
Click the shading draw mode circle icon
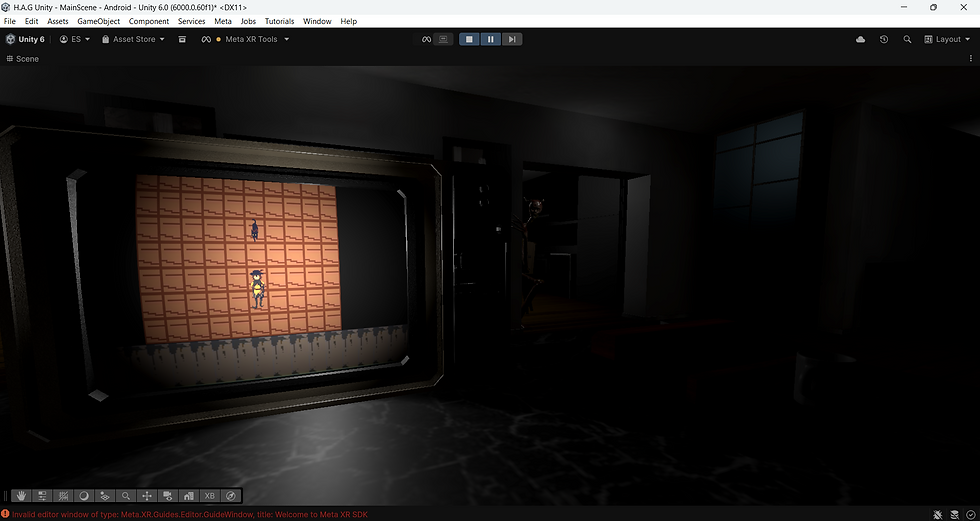click(84, 495)
